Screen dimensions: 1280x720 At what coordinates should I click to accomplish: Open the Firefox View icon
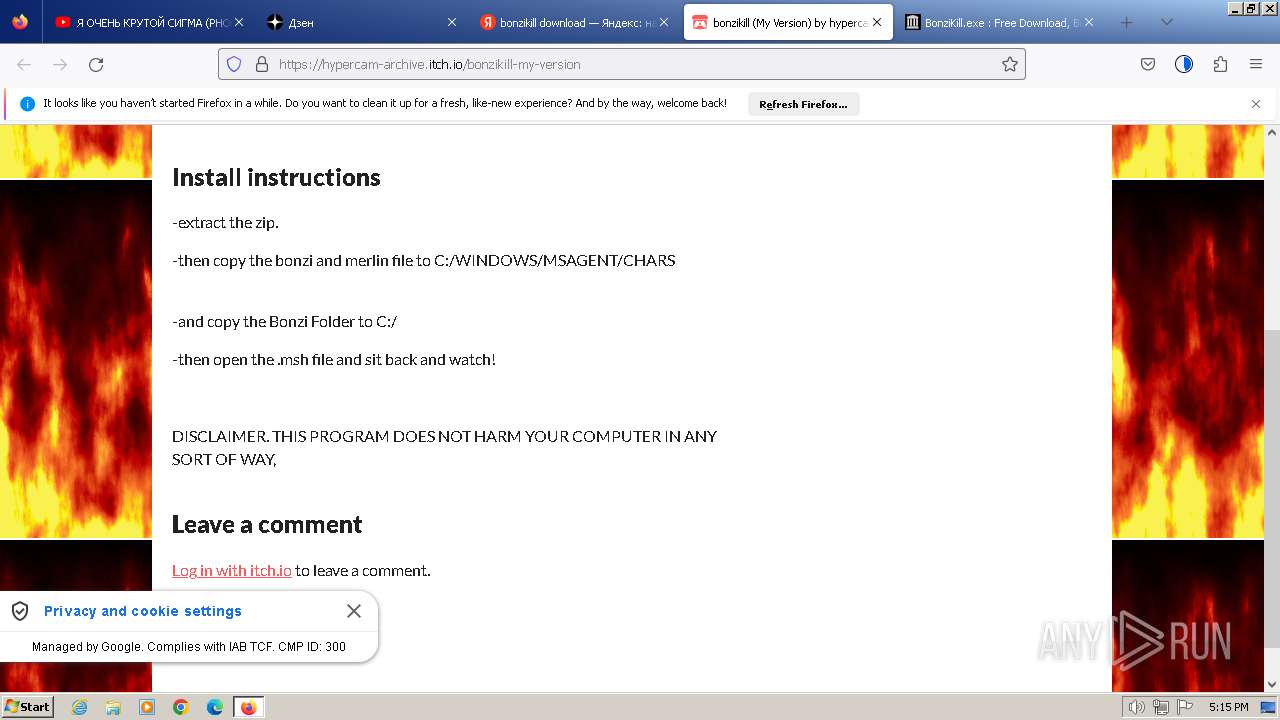click(x=20, y=22)
